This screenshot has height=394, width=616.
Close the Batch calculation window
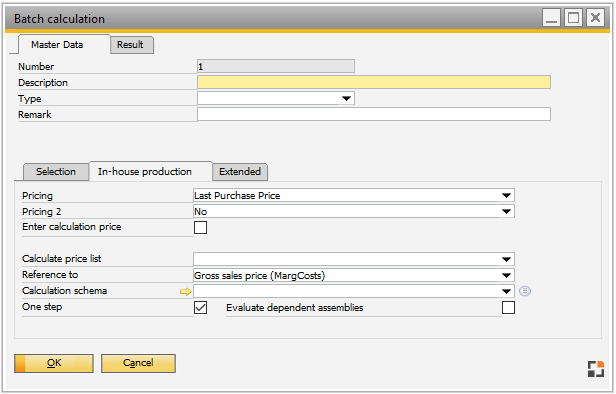595,18
